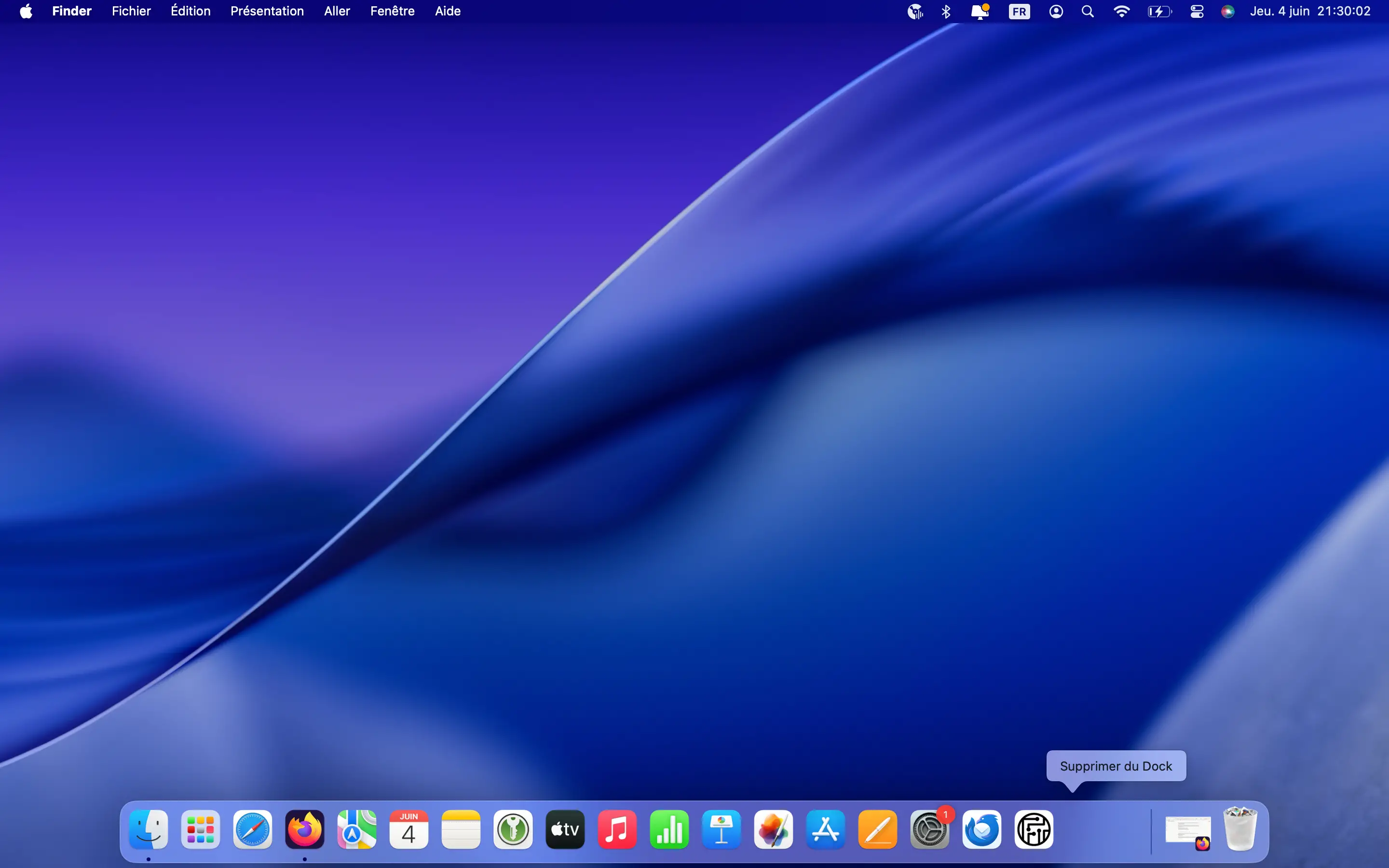Open the Aller menu

click(x=337, y=12)
